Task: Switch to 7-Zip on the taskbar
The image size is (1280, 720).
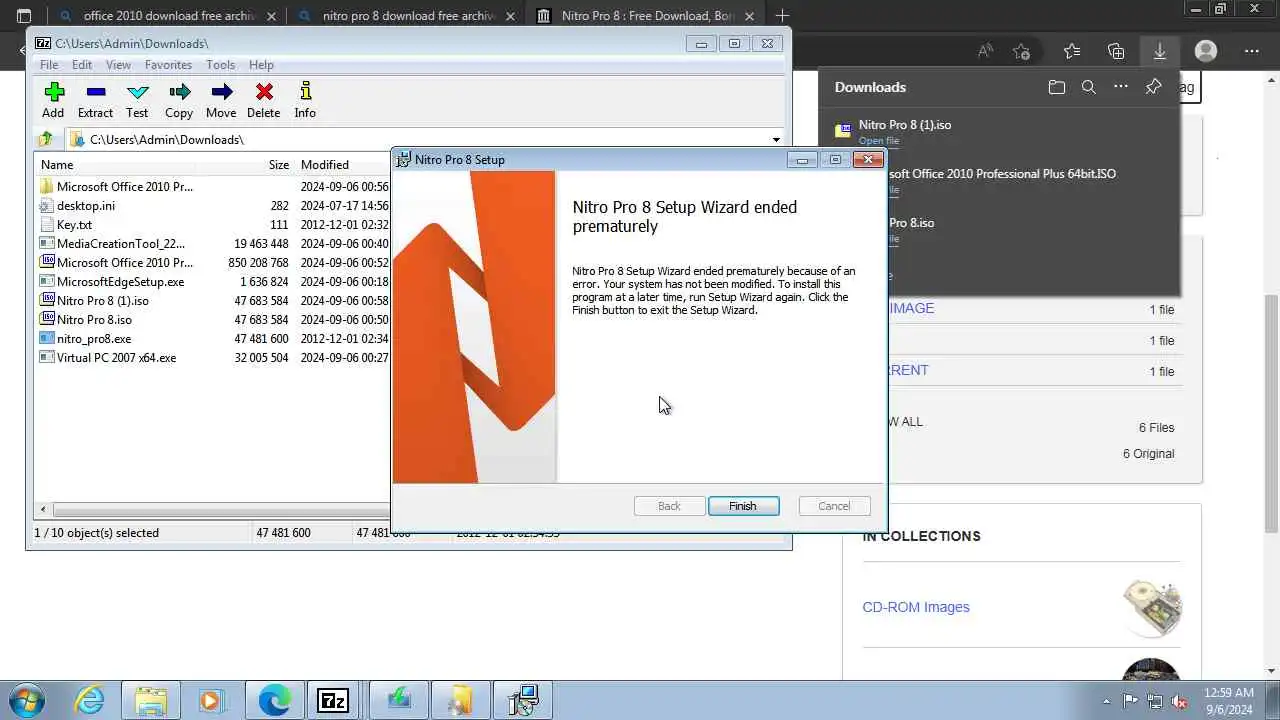Action: tap(334, 700)
